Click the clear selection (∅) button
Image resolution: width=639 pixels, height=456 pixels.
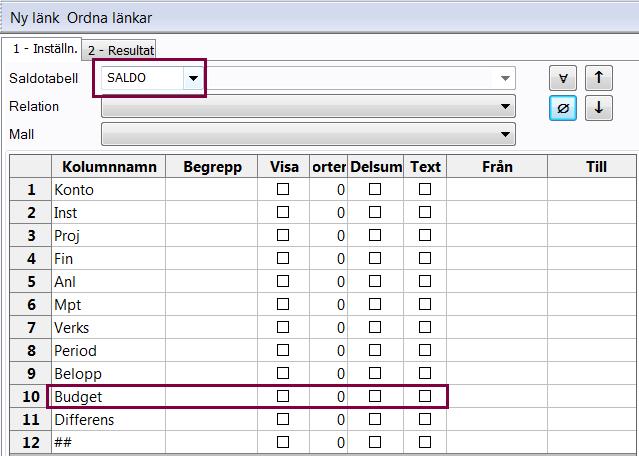click(563, 108)
